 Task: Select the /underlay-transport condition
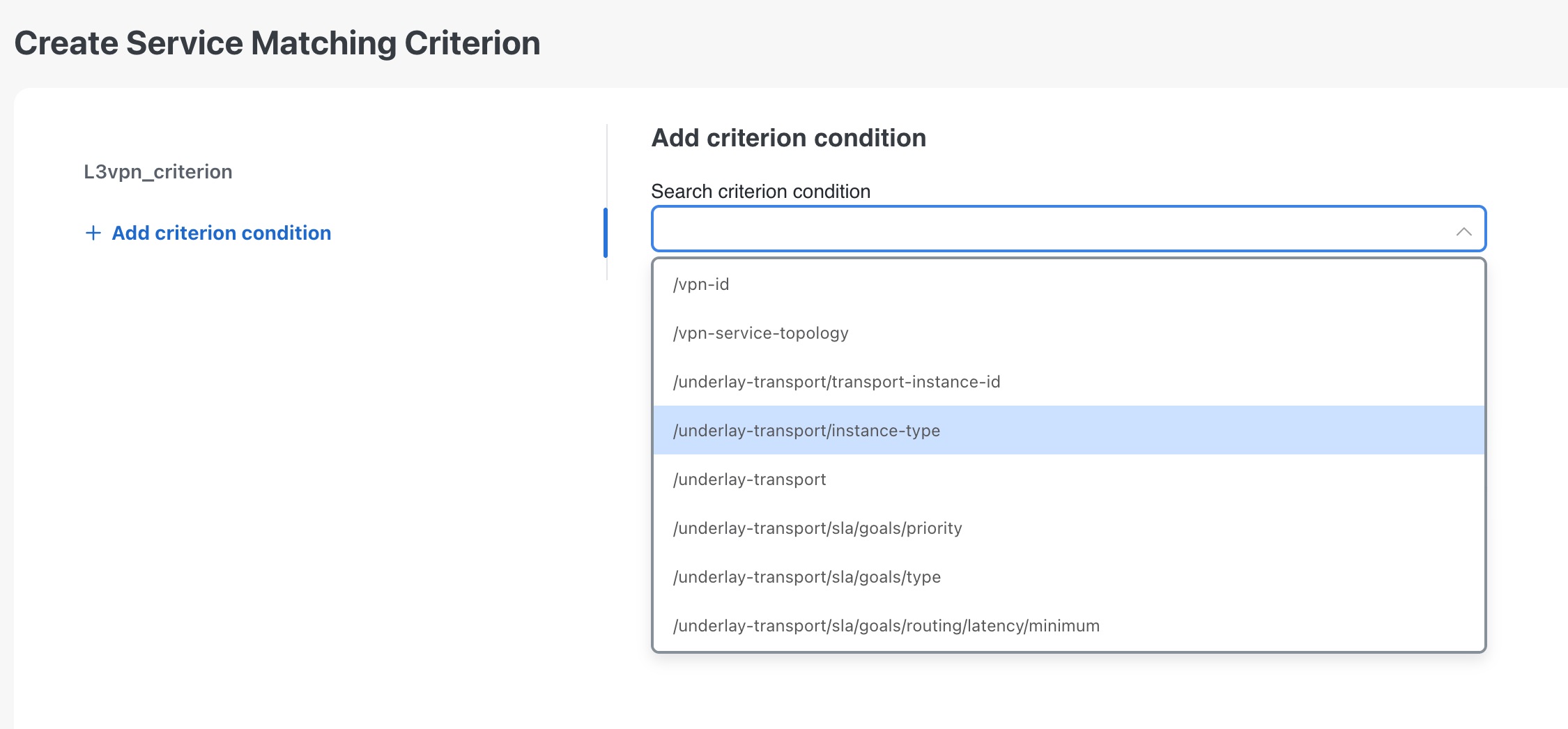coord(748,479)
